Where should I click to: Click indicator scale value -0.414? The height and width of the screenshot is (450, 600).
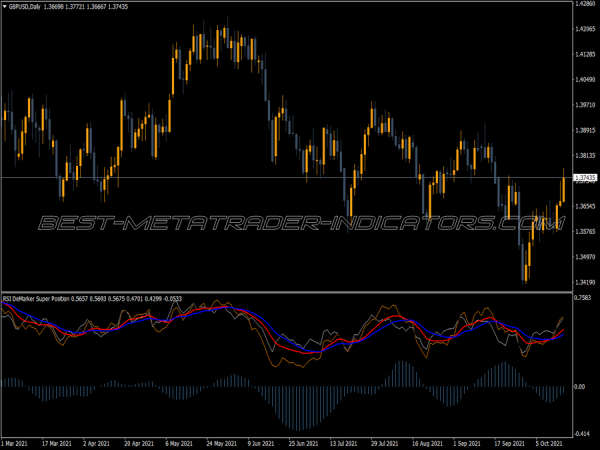tap(583, 434)
